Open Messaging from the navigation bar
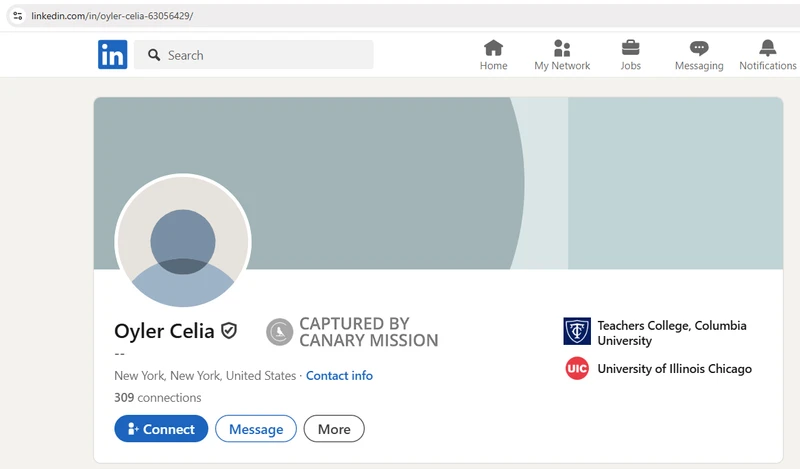Image resolution: width=800 pixels, height=469 pixels. 699,55
